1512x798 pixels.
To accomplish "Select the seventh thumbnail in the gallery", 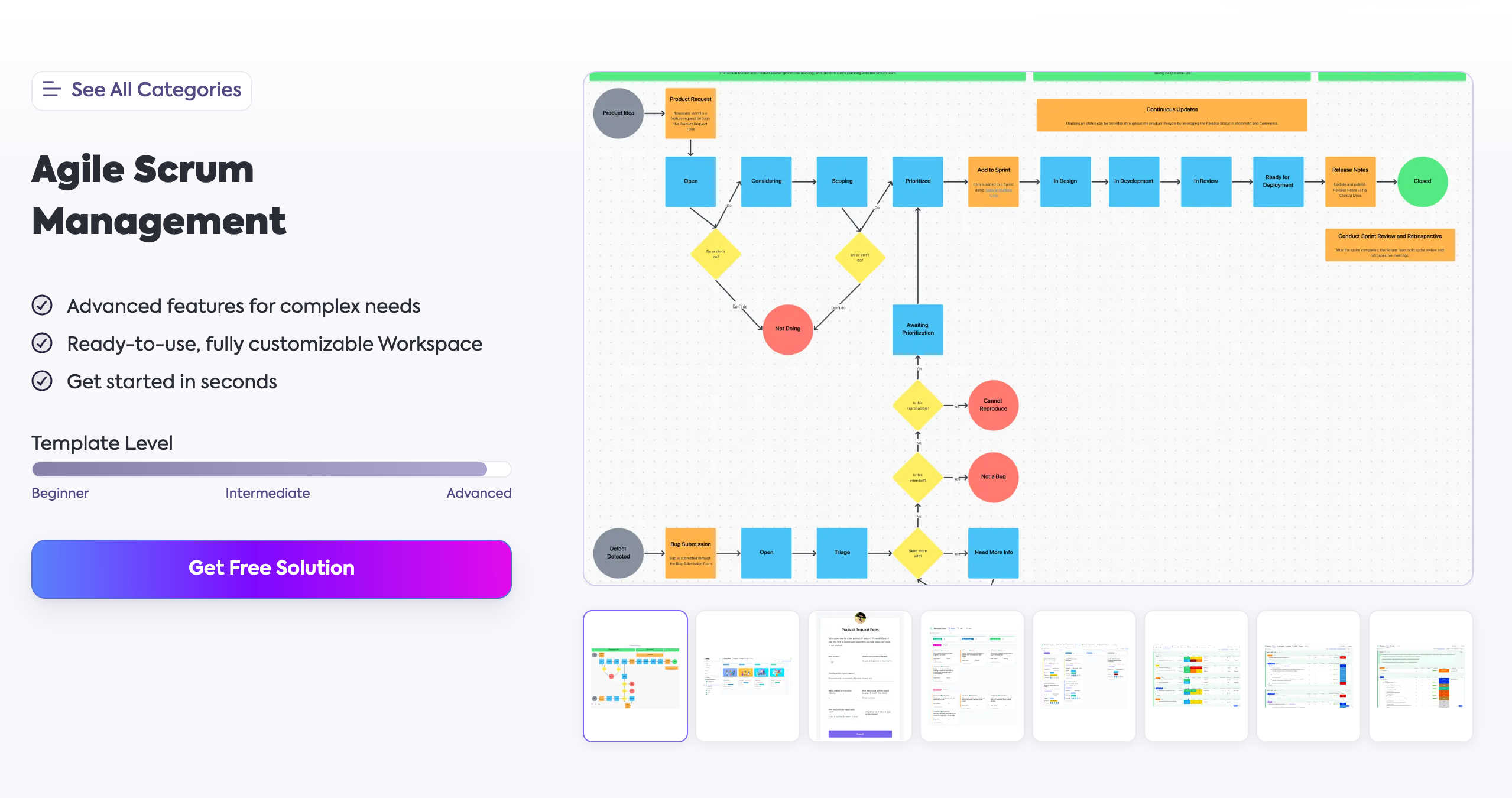I will click(x=1309, y=676).
